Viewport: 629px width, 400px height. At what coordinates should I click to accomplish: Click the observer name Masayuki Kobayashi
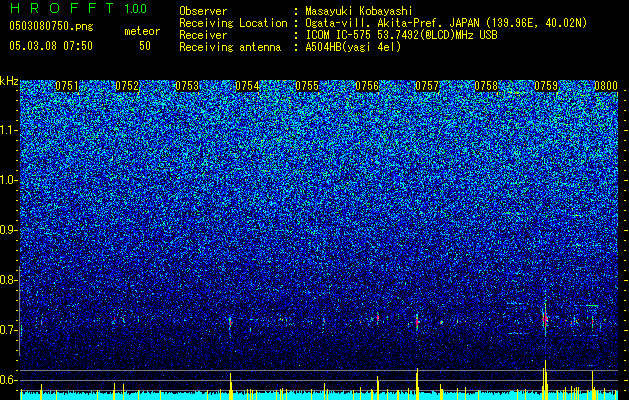358,11
